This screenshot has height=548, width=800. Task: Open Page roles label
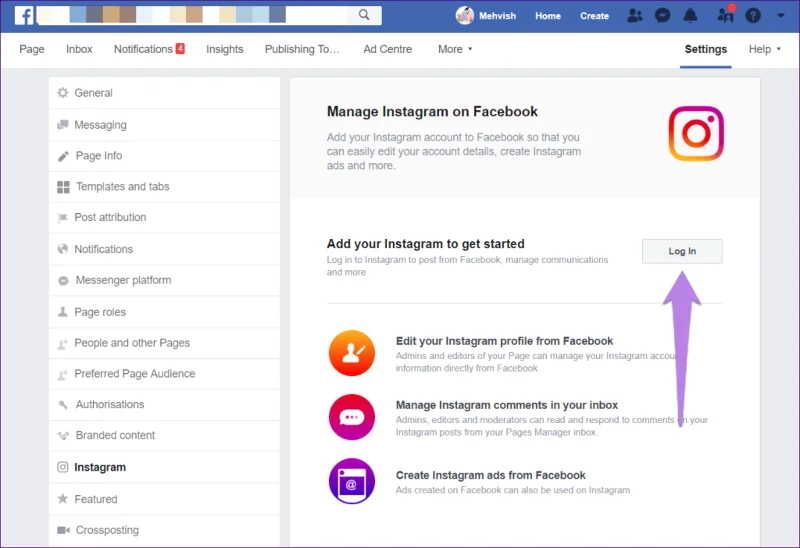[x=100, y=312]
